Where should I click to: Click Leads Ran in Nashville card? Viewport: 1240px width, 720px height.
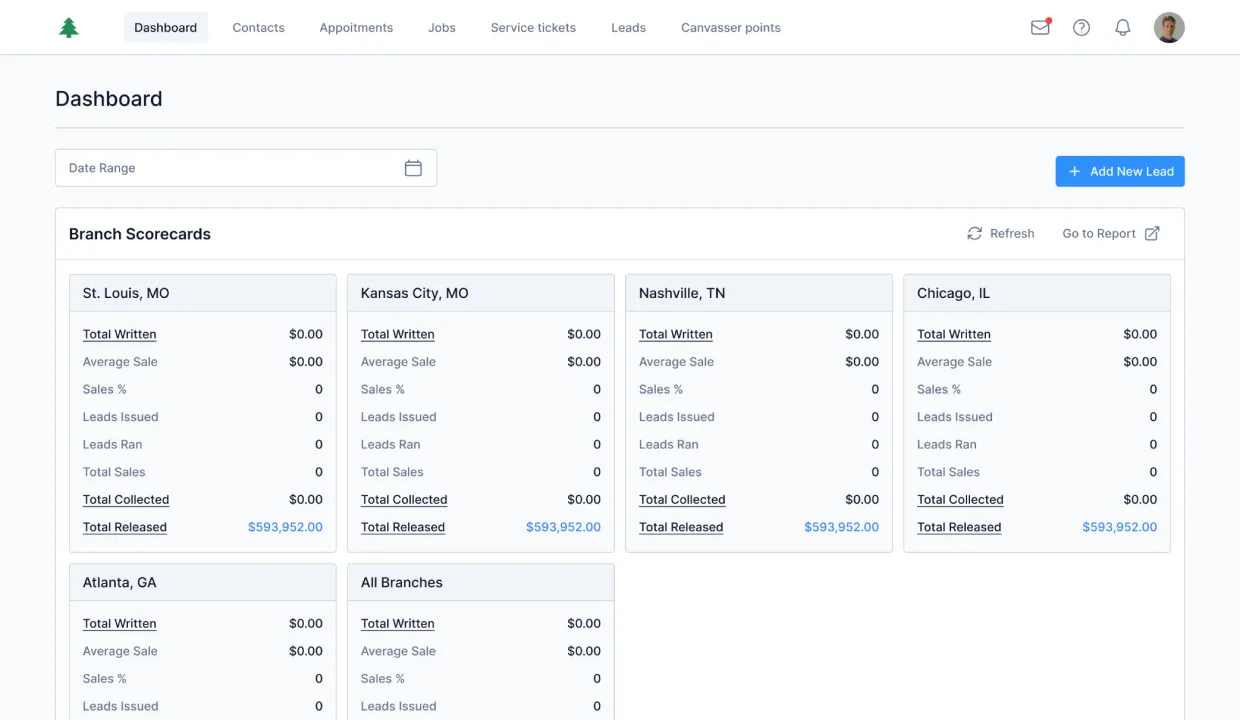[669, 444]
